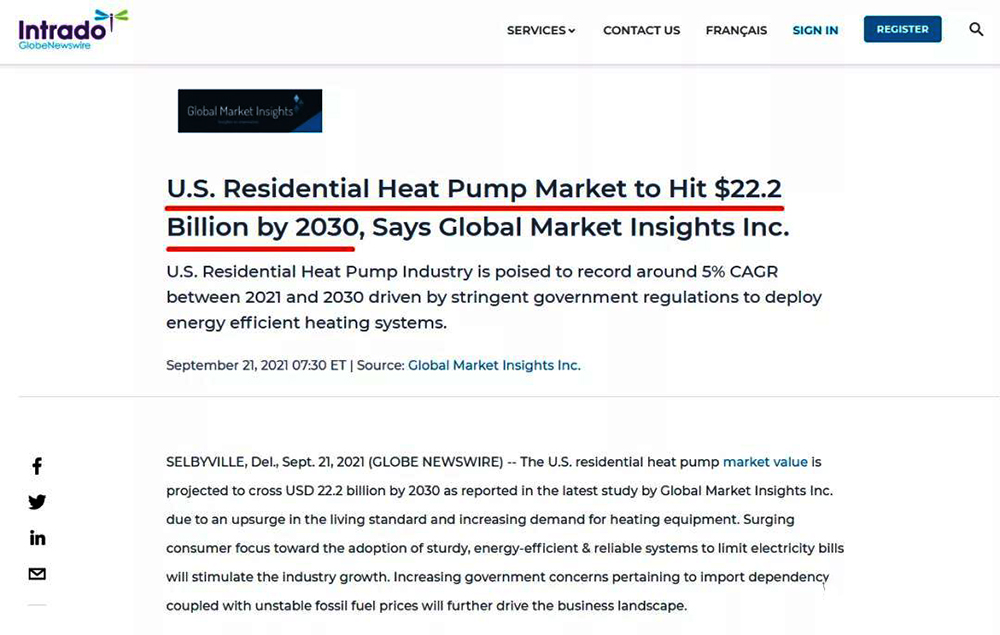This screenshot has height=635, width=1000.
Task: Click the date 'September 21, 2021 07:30 ET'
Action: pos(256,365)
